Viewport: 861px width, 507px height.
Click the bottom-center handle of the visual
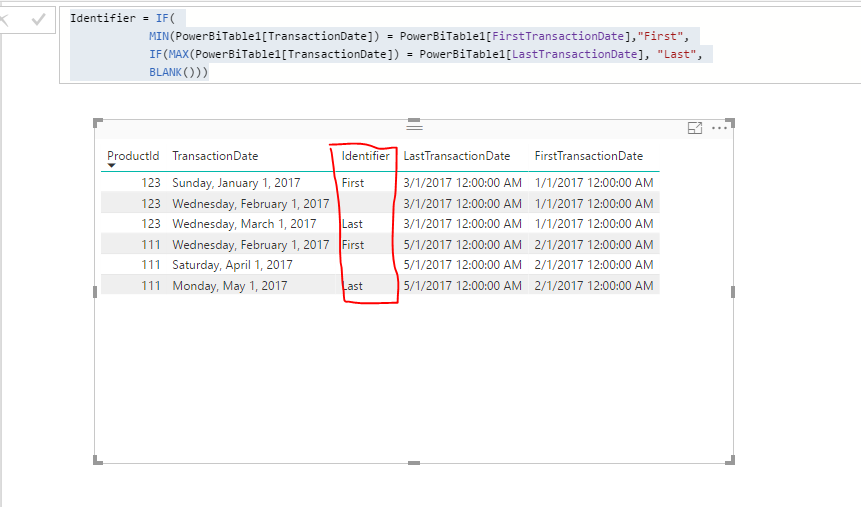click(x=415, y=463)
